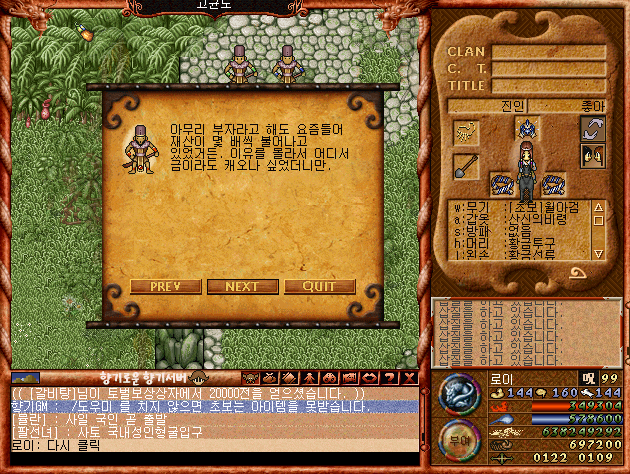Click the weapon row [초보]월아검

[517, 208]
